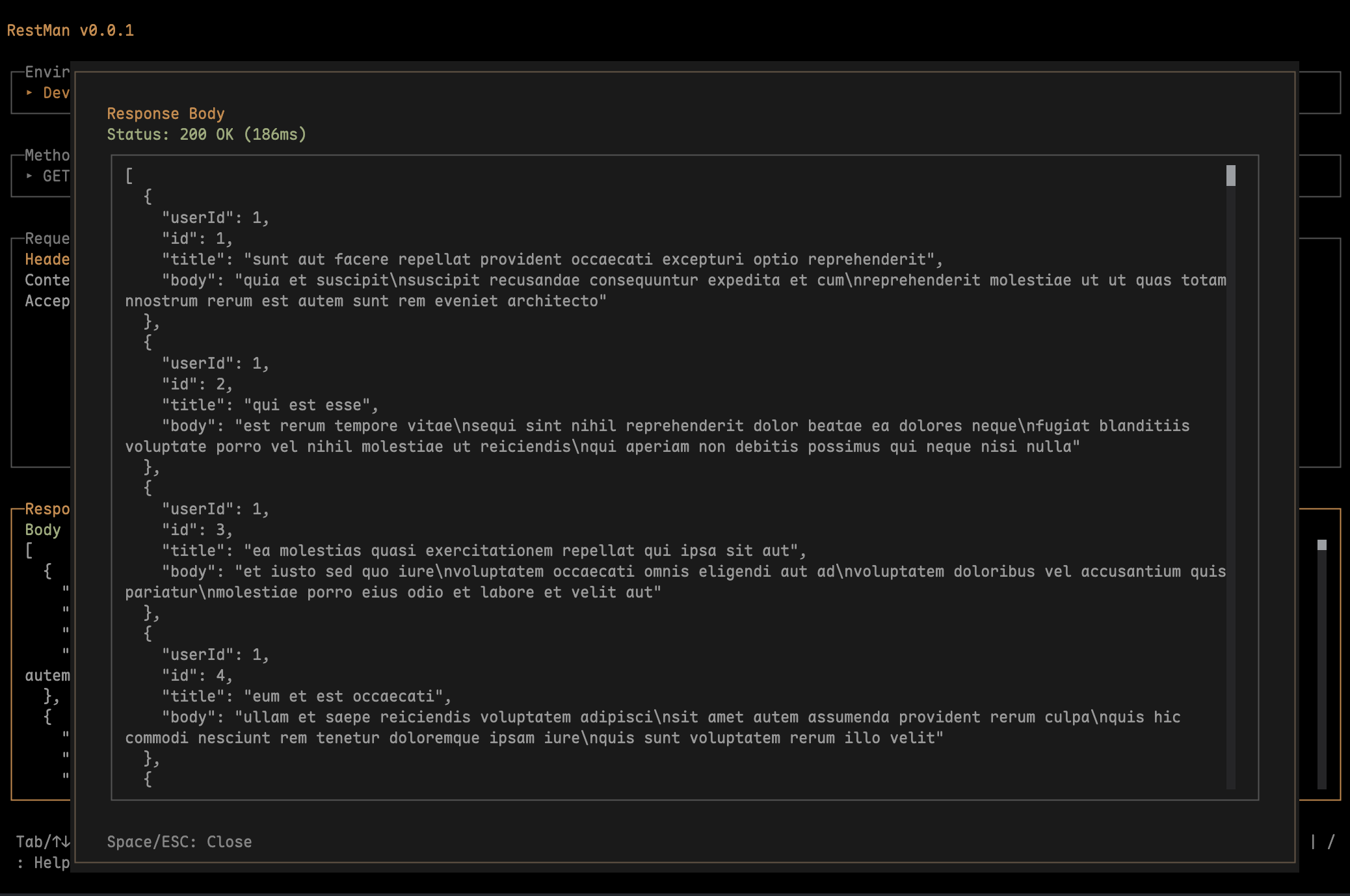Select the GET method entry
This screenshot has width=1350, height=896.
point(56,176)
